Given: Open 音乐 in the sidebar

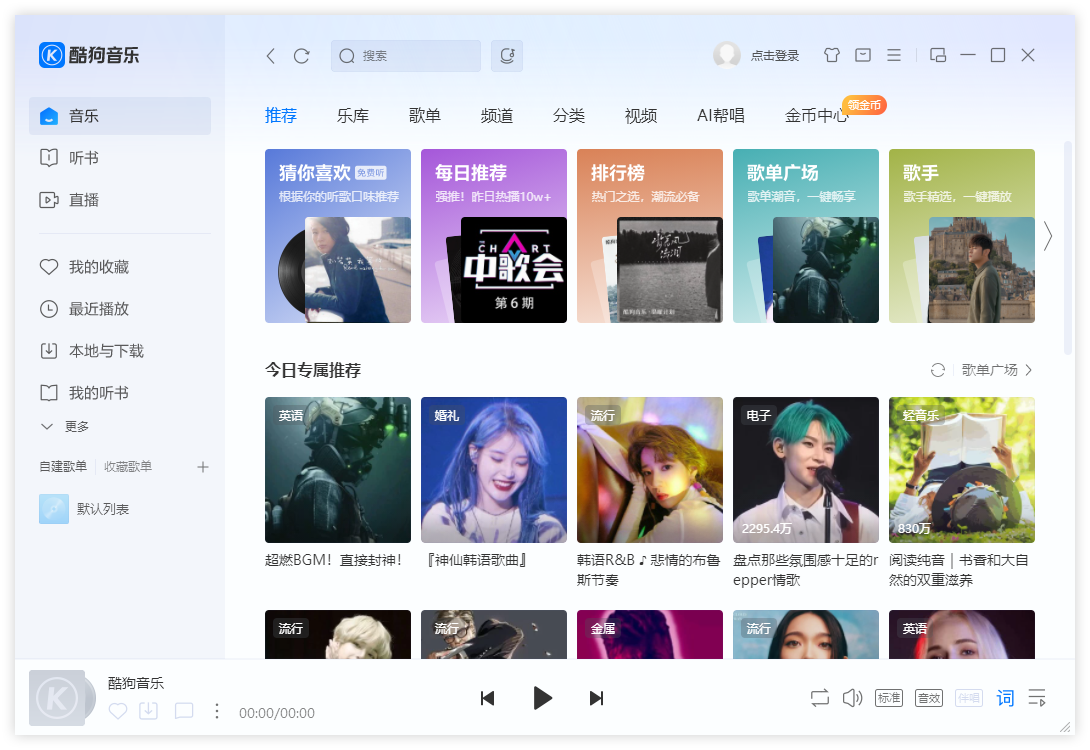Looking at the screenshot, I should (x=120, y=116).
